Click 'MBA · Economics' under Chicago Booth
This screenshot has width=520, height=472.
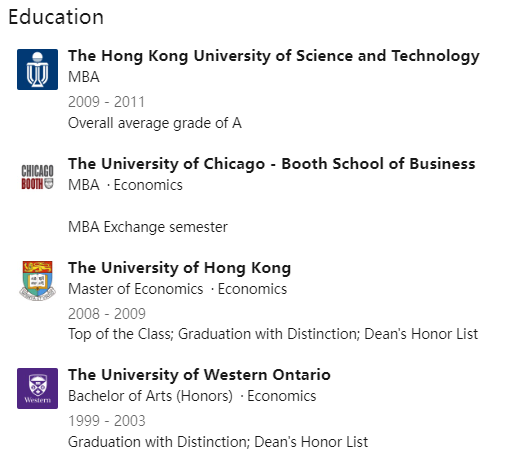click(125, 185)
